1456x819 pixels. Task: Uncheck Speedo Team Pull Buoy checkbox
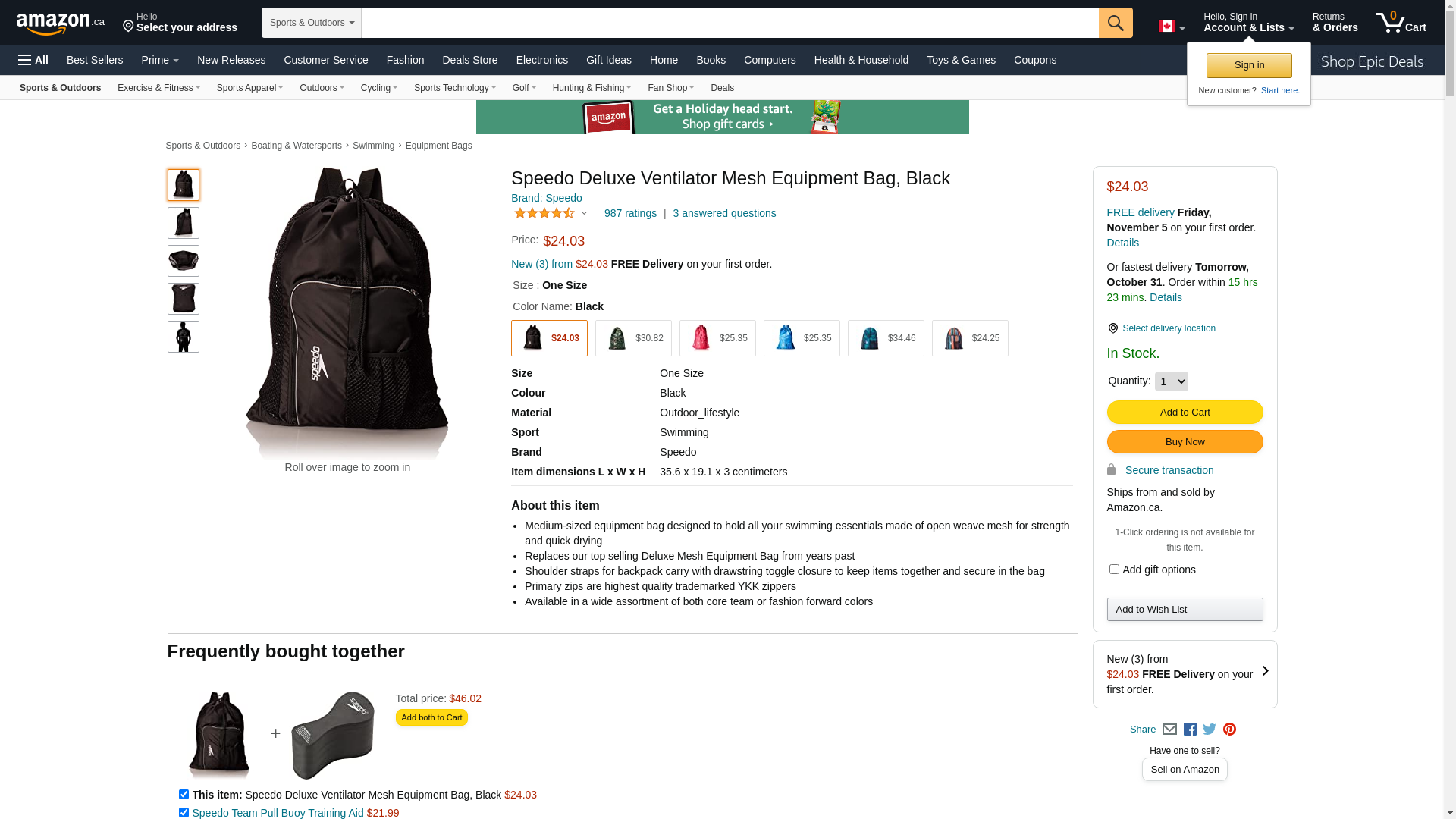point(184,813)
